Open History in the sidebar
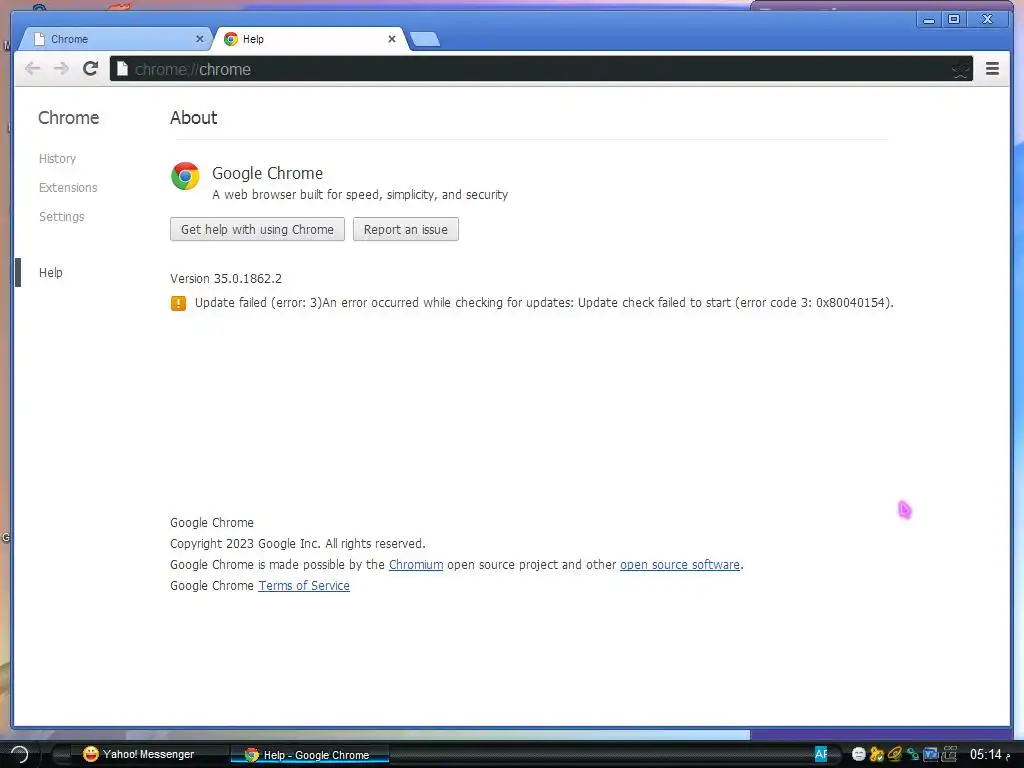 point(57,159)
